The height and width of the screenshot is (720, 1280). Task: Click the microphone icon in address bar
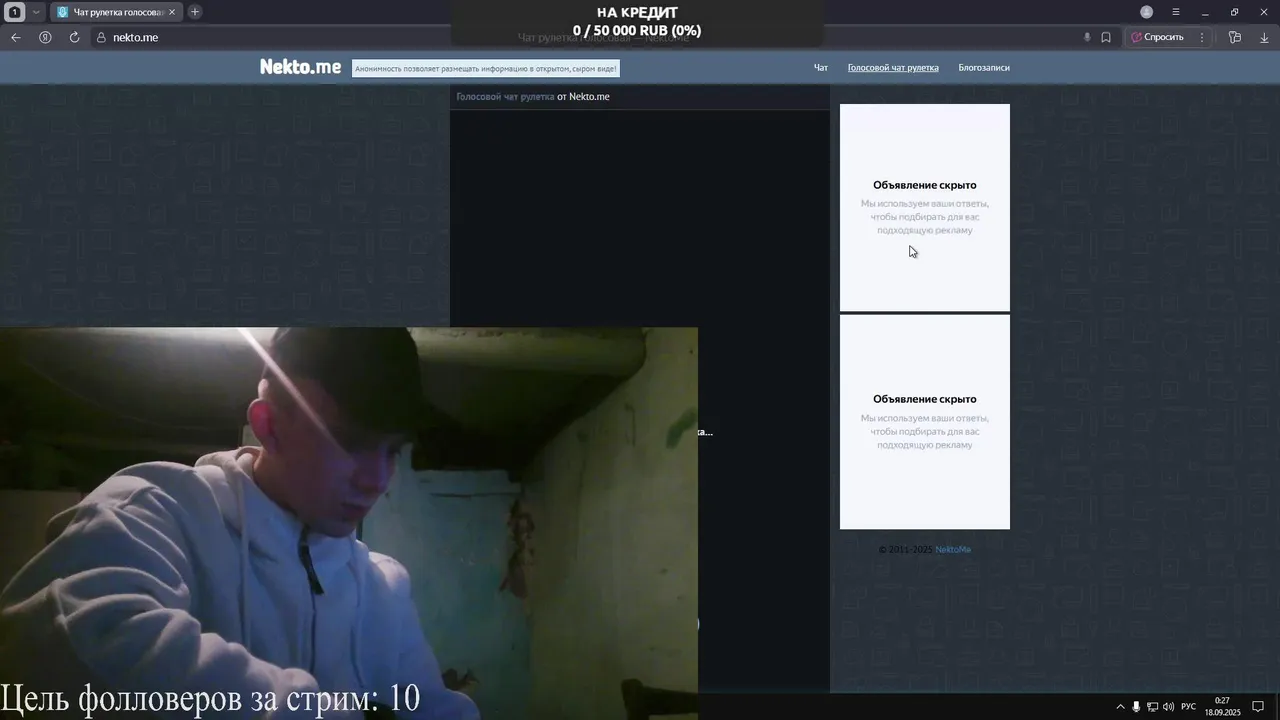[1087, 37]
